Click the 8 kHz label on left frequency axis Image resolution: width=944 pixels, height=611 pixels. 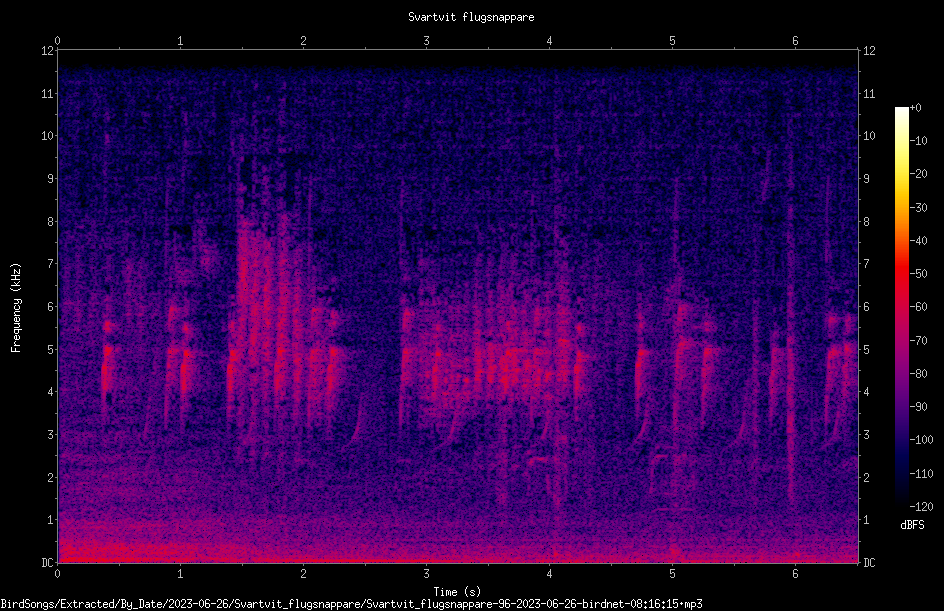pos(51,222)
